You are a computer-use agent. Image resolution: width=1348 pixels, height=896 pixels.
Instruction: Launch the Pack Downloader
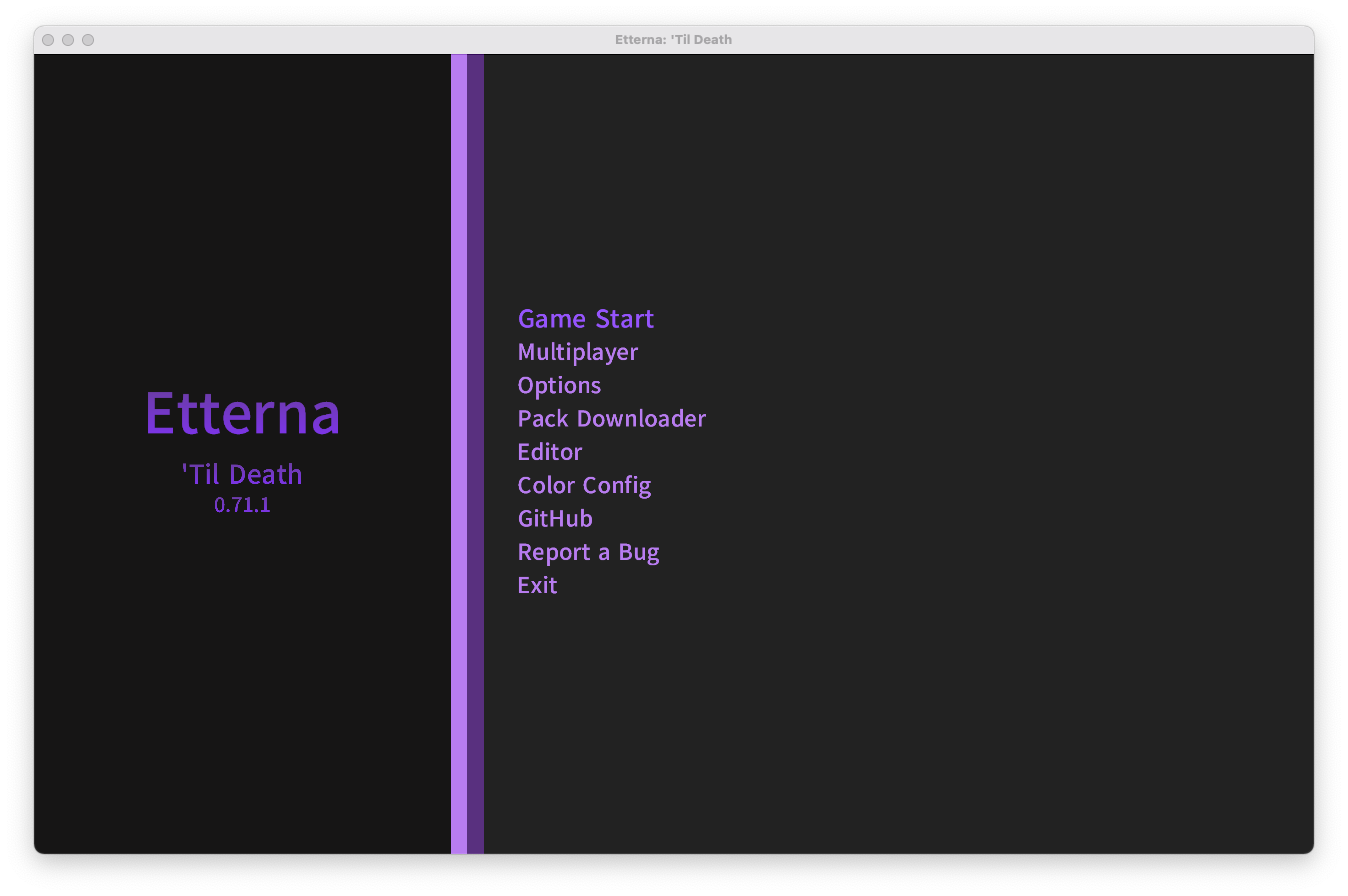click(611, 418)
